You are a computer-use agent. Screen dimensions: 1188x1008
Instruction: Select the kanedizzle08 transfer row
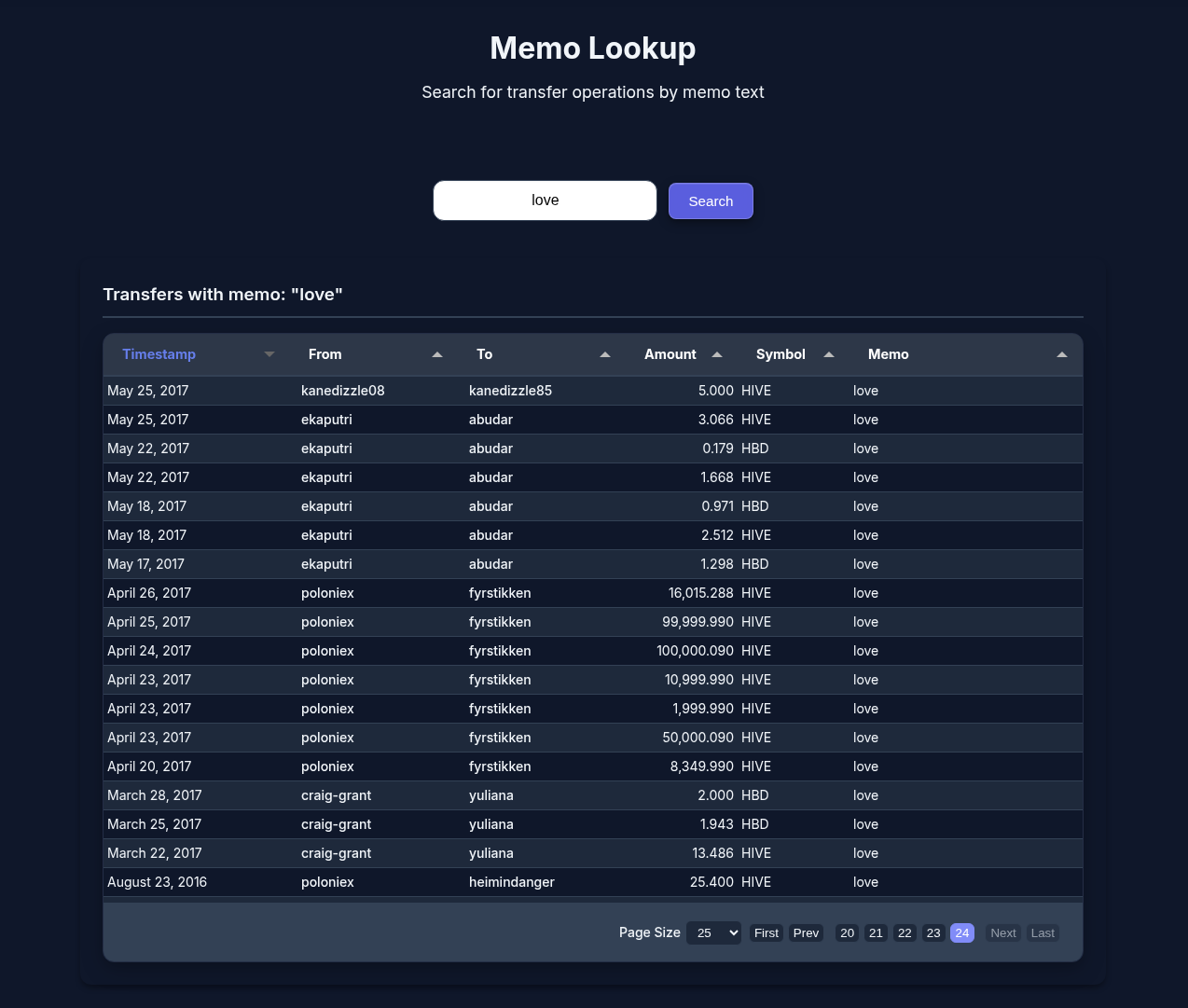click(592, 391)
